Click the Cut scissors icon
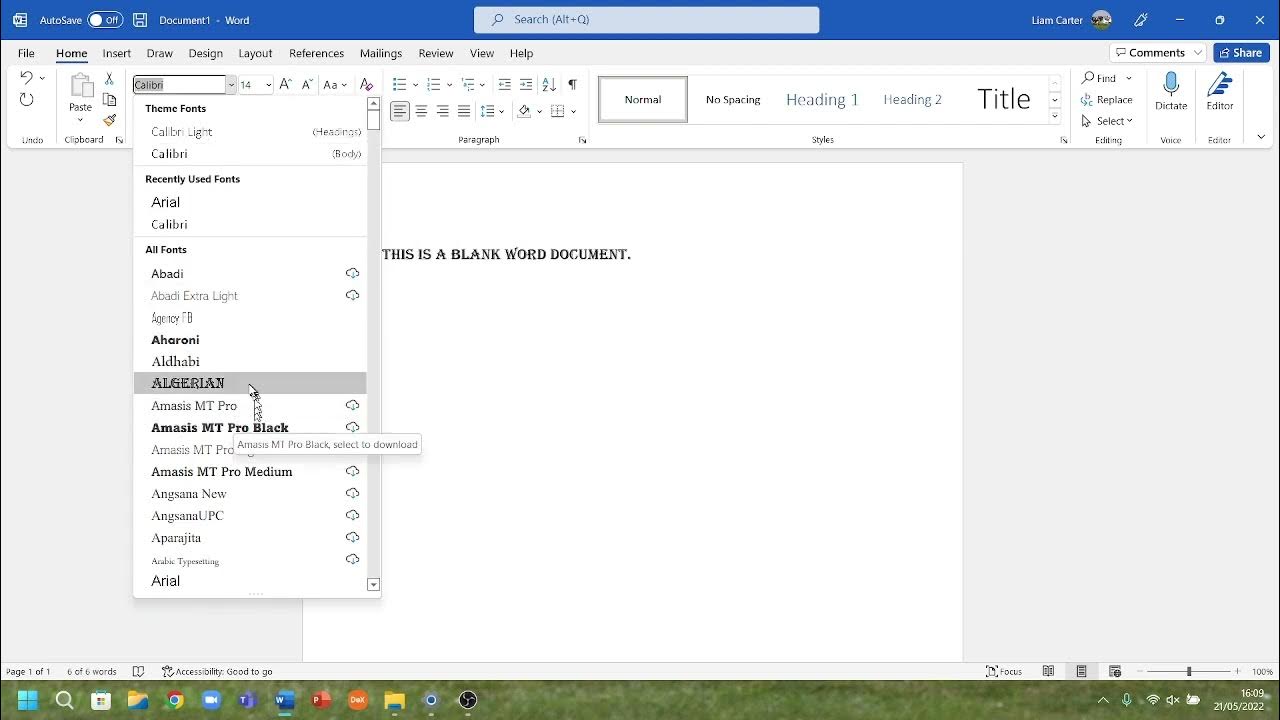 coord(110,78)
